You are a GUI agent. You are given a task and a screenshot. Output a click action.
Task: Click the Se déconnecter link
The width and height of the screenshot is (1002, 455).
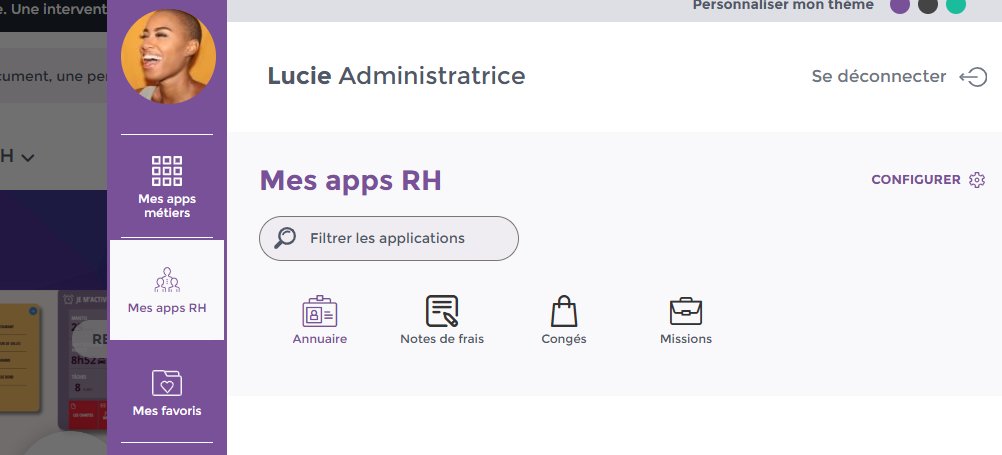(878, 77)
